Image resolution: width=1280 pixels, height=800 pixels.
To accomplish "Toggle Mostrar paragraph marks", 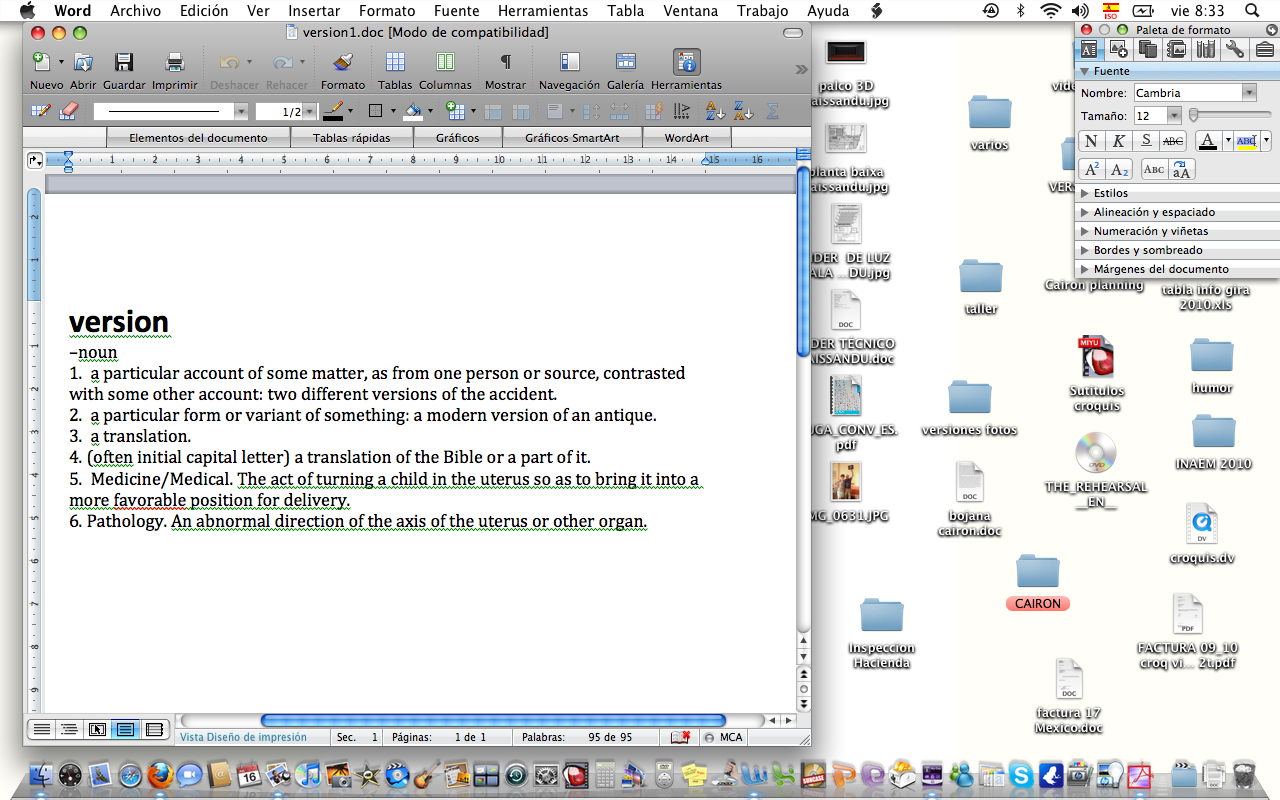I will (505, 63).
